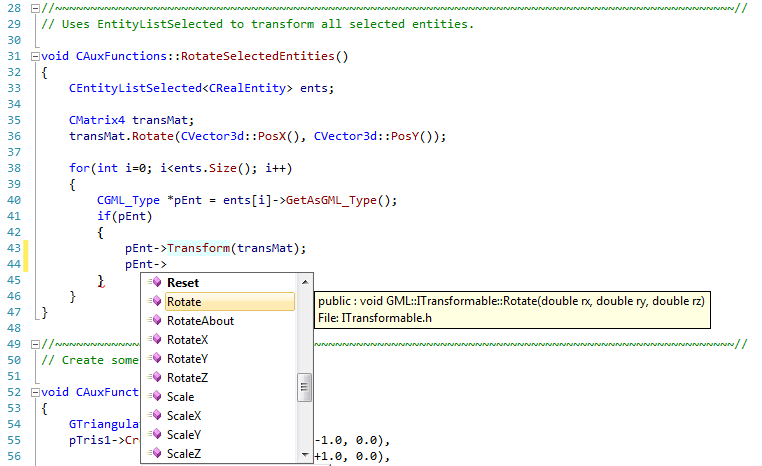Click the method icon beside Scale
This screenshot has width=762, height=466.
pos(155,397)
